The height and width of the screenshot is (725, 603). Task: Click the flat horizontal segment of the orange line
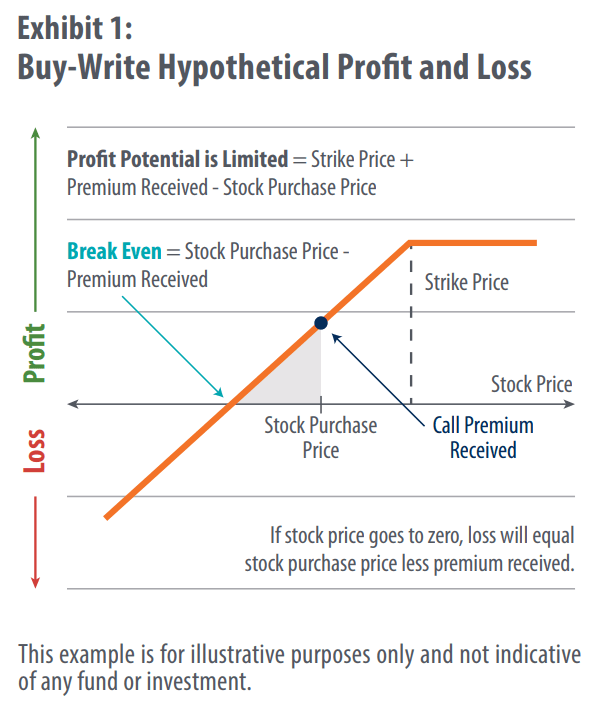coord(473,242)
